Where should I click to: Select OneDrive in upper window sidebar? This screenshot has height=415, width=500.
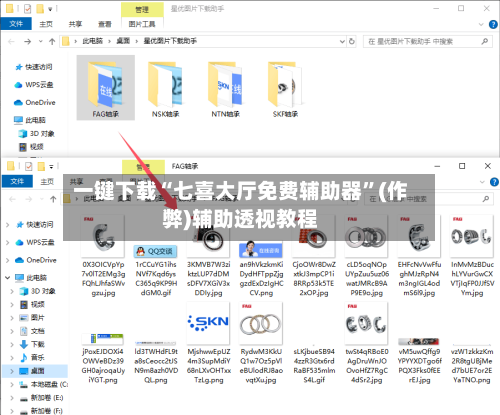(35, 102)
